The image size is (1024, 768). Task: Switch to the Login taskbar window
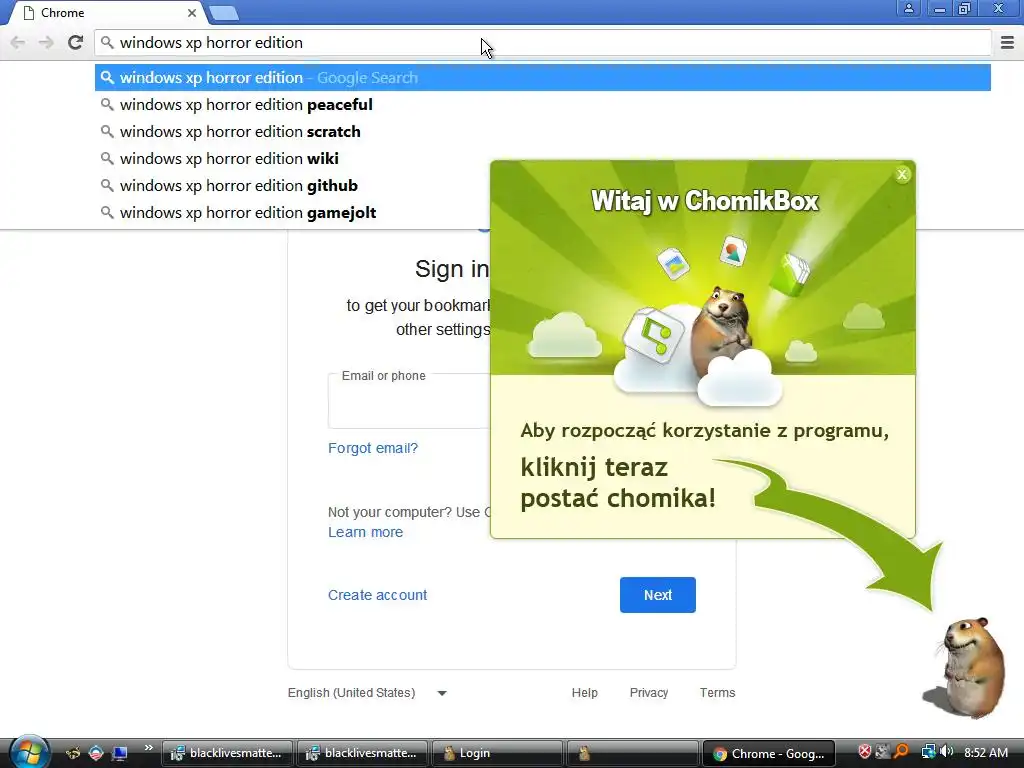click(x=496, y=753)
